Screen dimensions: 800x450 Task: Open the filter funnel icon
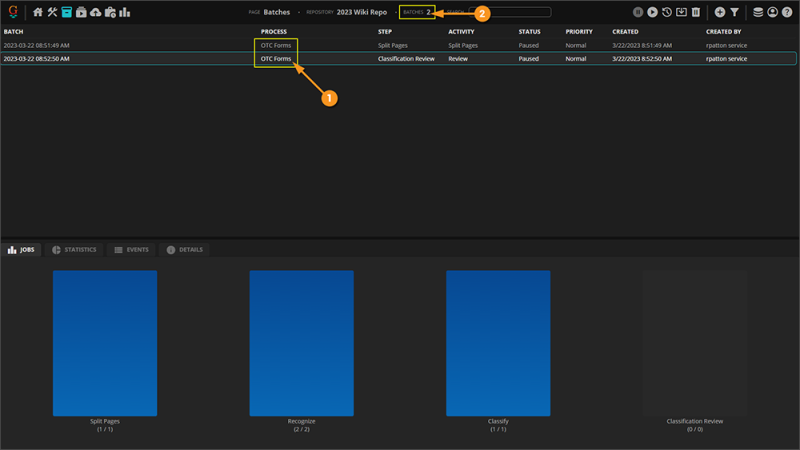[x=735, y=13]
